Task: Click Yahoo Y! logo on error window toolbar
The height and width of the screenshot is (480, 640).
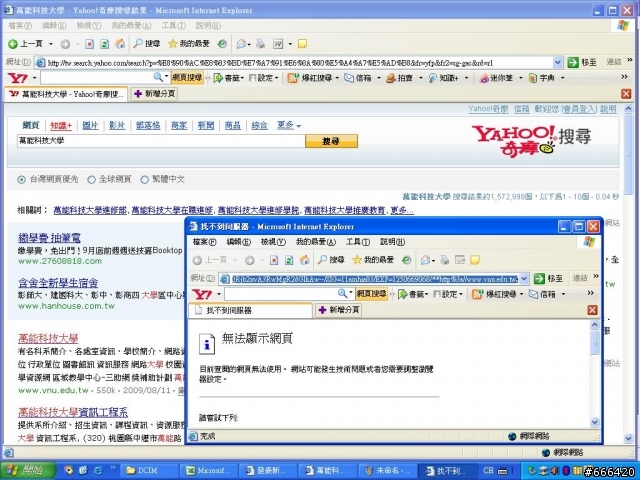Action: point(202,294)
